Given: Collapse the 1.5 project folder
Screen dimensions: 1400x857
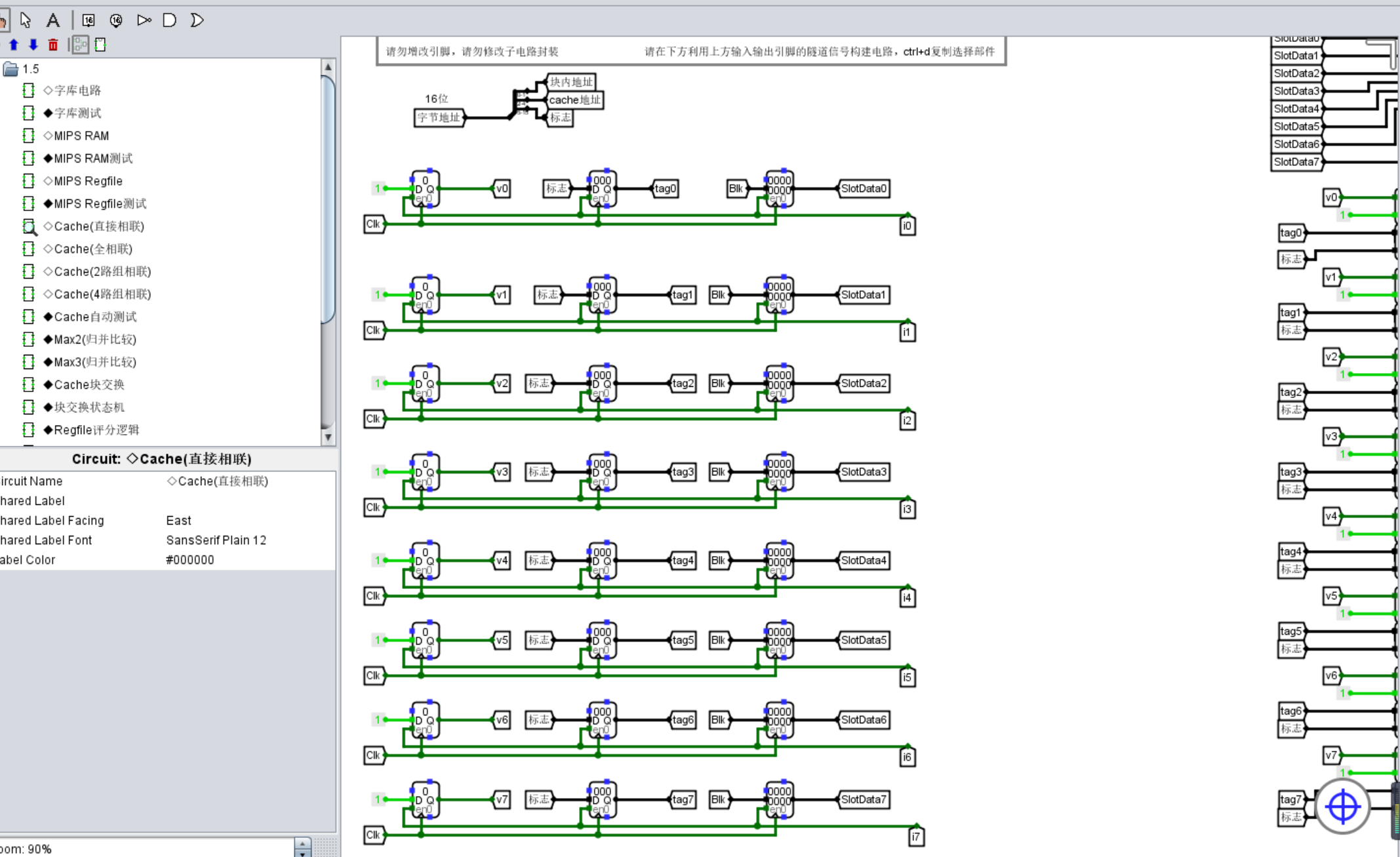Looking at the screenshot, I should click(11, 69).
